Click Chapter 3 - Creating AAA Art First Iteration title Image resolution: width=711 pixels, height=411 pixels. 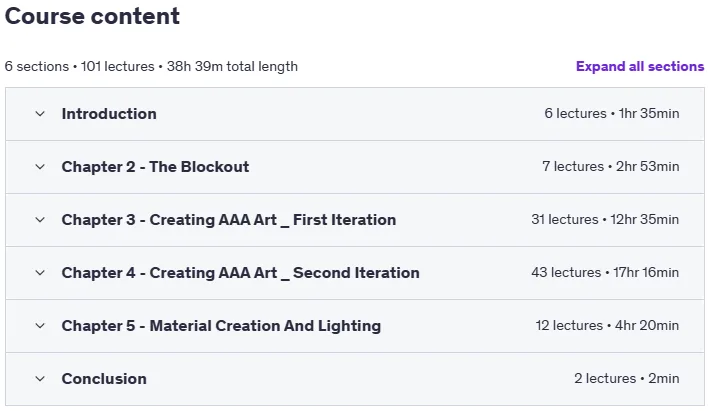point(229,220)
